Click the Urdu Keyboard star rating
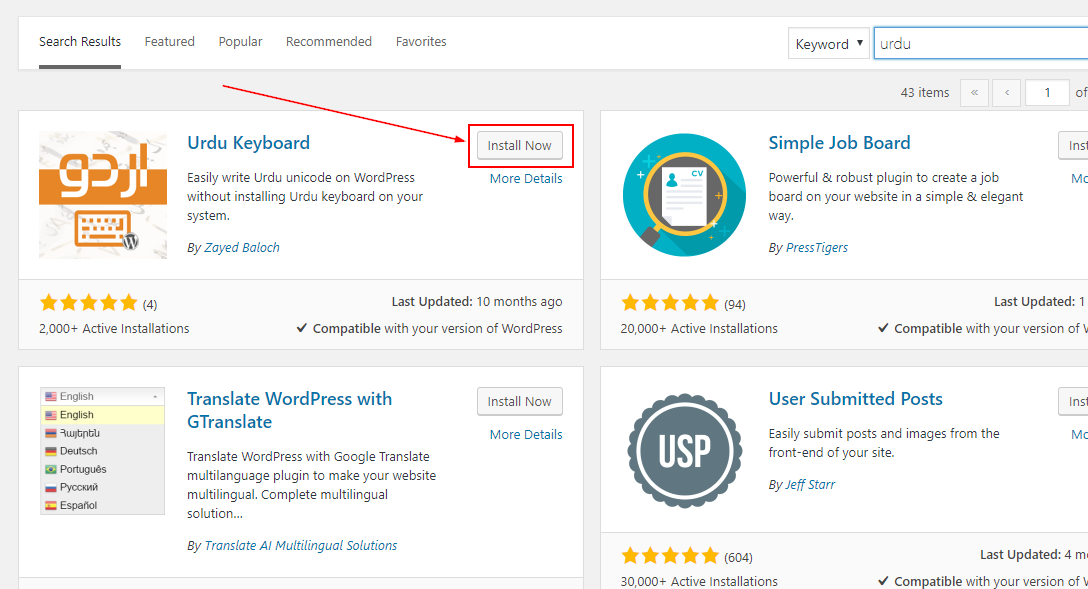 [89, 303]
